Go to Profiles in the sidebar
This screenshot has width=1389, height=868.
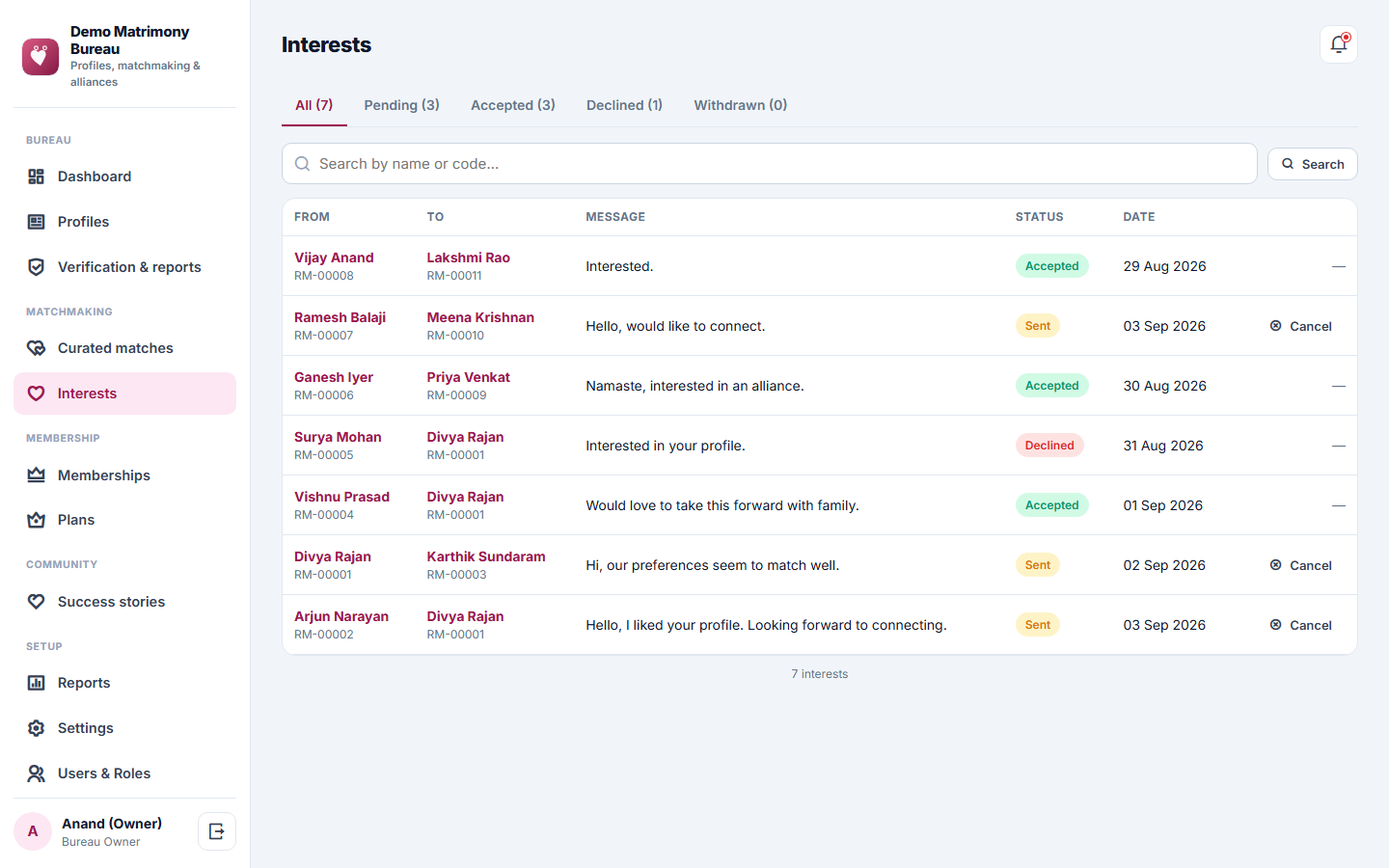tap(124, 222)
